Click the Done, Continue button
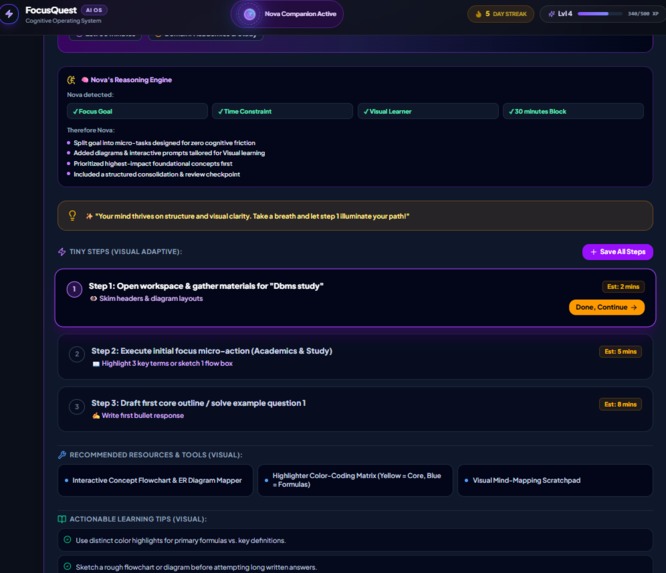The image size is (666, 573). pos(607,307)
